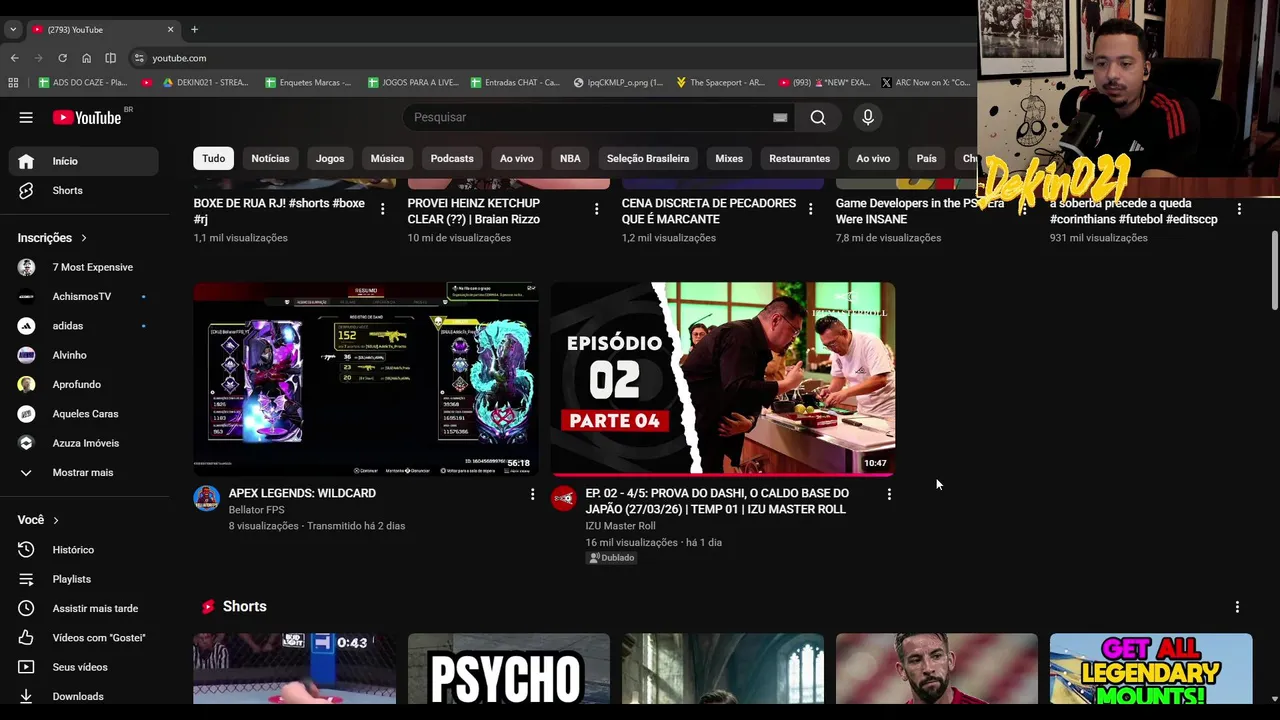Open Histórico in sidebar
The image size is (1280, 720).
[x=84, y=550]
